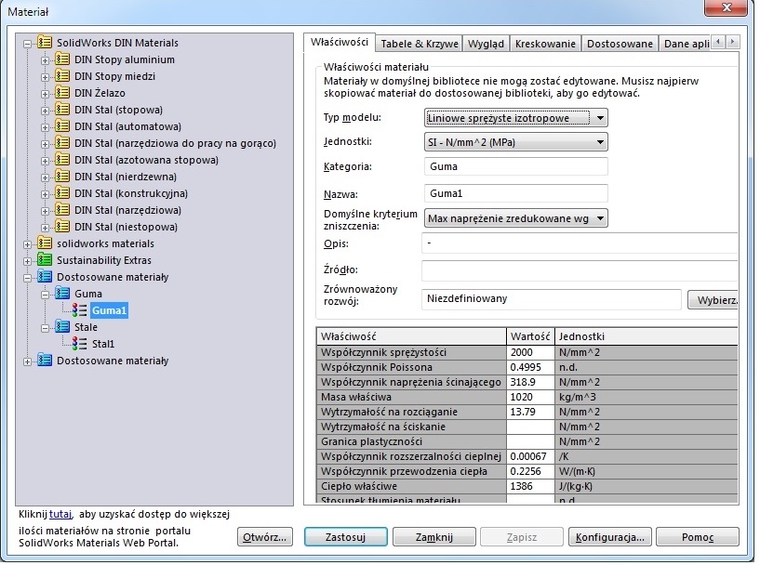Expand the DIN Żelazo node
760x565 pixels.
click(x=45, y=94)
